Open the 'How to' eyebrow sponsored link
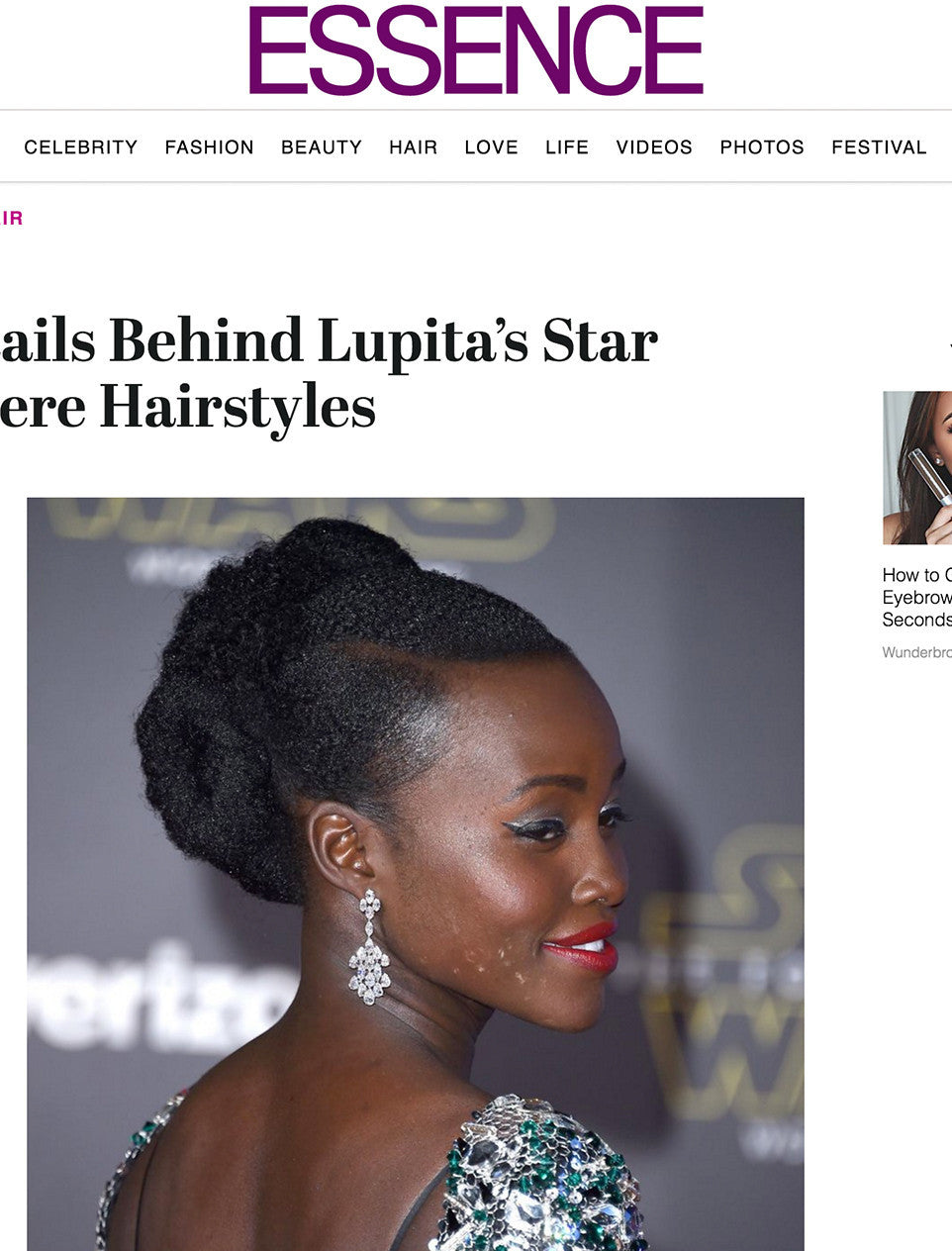The image size is (952, 1251). pyautogui.click(x=917, y=597)
